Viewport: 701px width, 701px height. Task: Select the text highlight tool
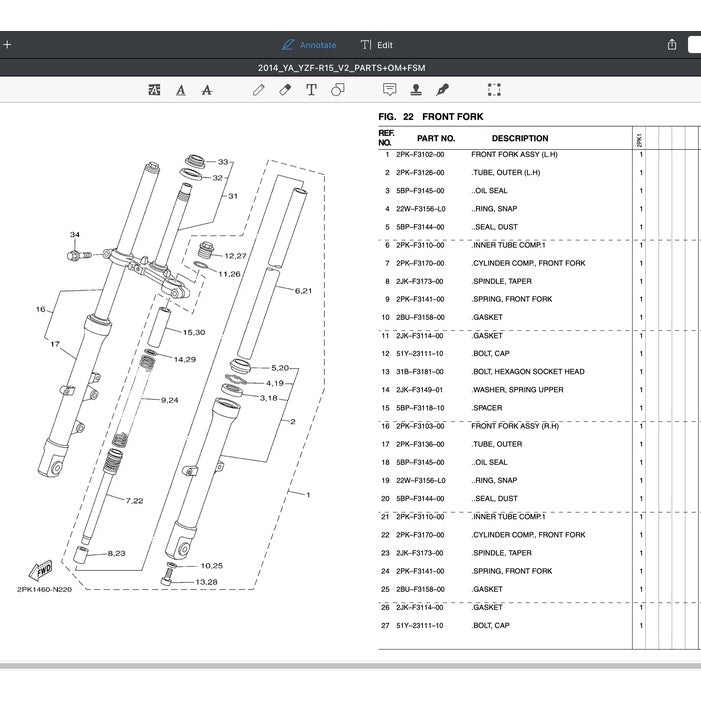click(x=154, y=90)
